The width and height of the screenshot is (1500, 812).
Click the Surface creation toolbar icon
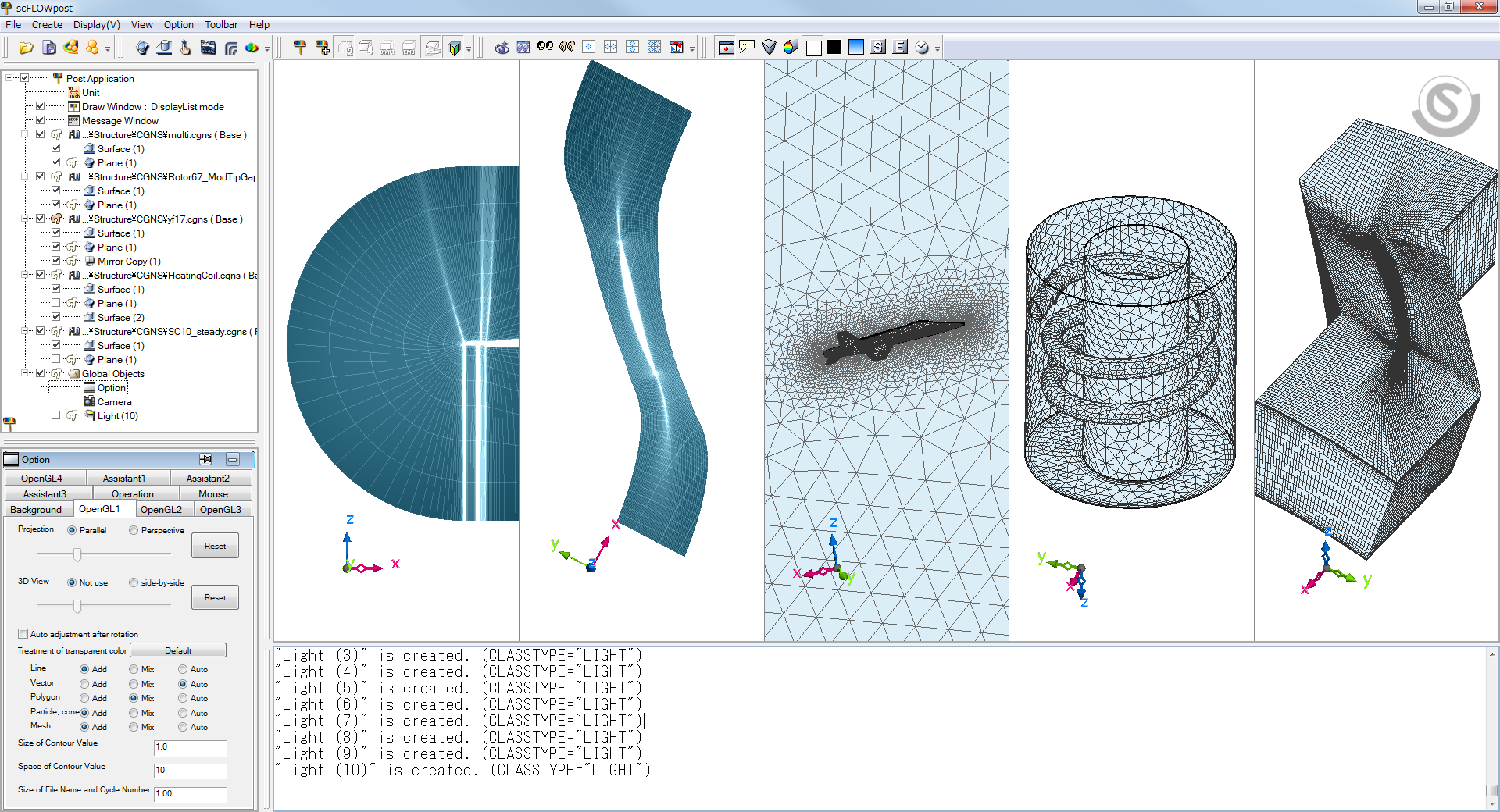pyautogui.click(x=164, y=48)
